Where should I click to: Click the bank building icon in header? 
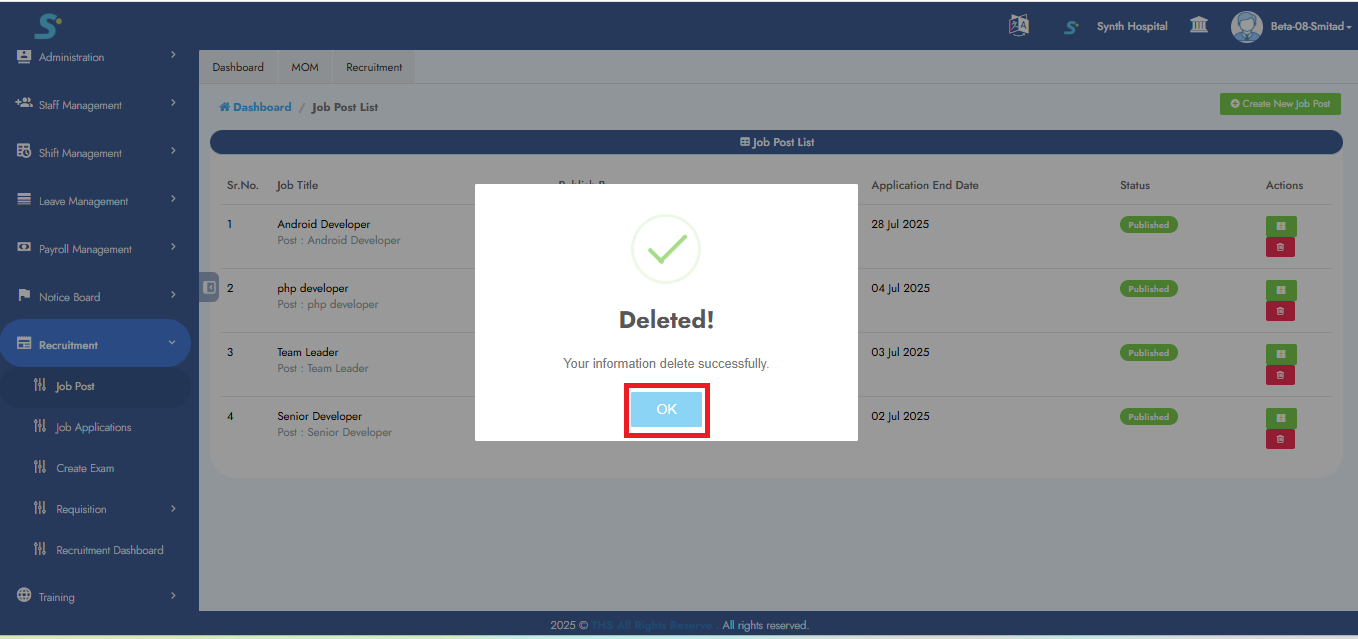point(1198,26)
